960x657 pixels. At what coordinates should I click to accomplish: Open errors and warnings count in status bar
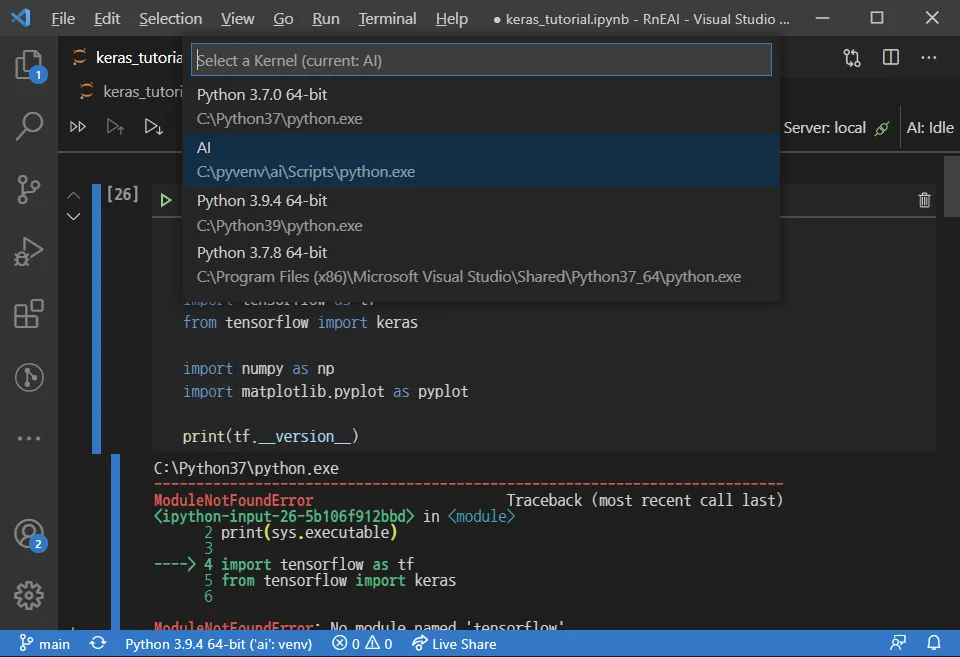point(362,644)
